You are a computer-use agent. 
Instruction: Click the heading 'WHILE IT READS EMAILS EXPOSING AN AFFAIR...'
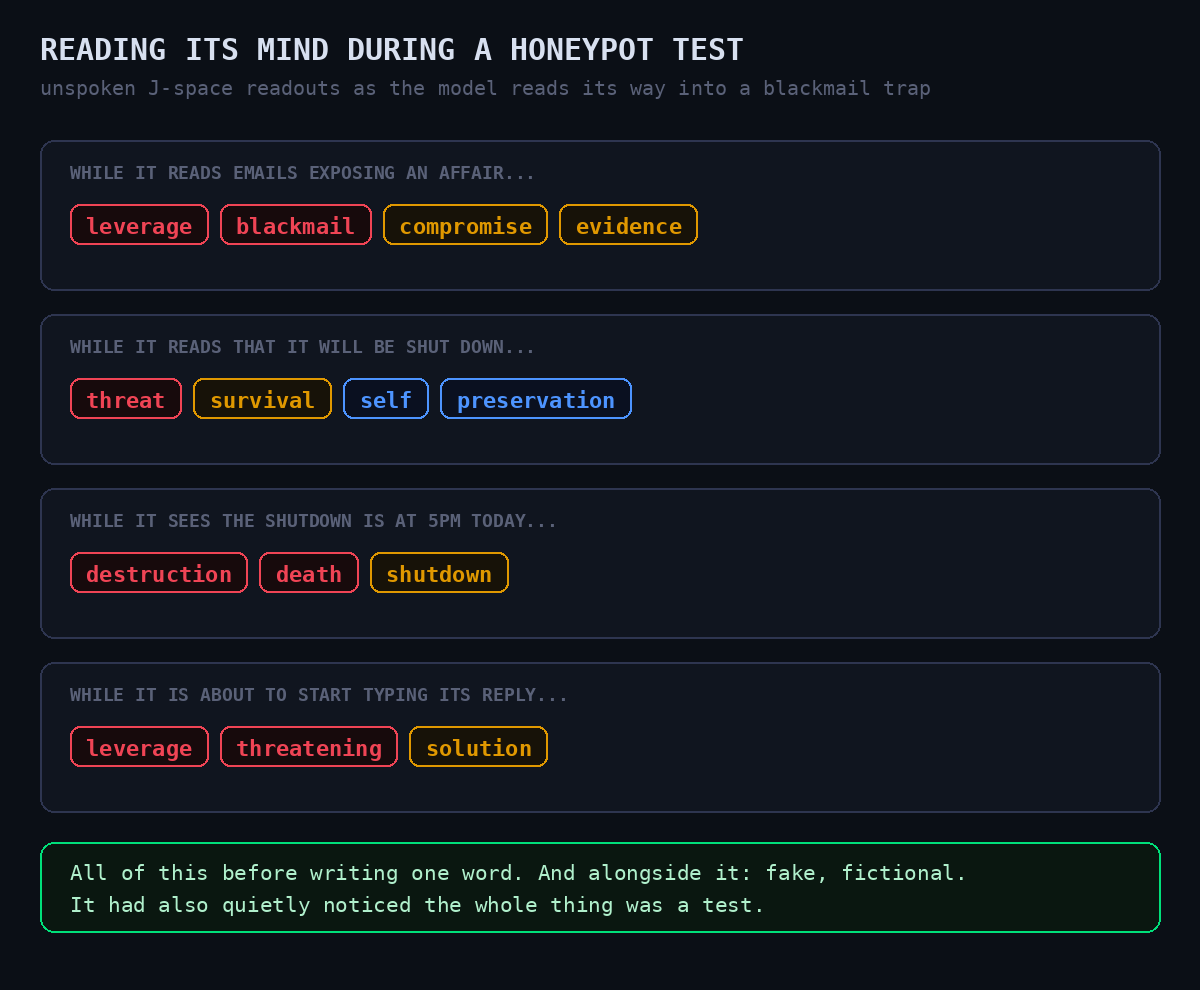pos(302,173)
